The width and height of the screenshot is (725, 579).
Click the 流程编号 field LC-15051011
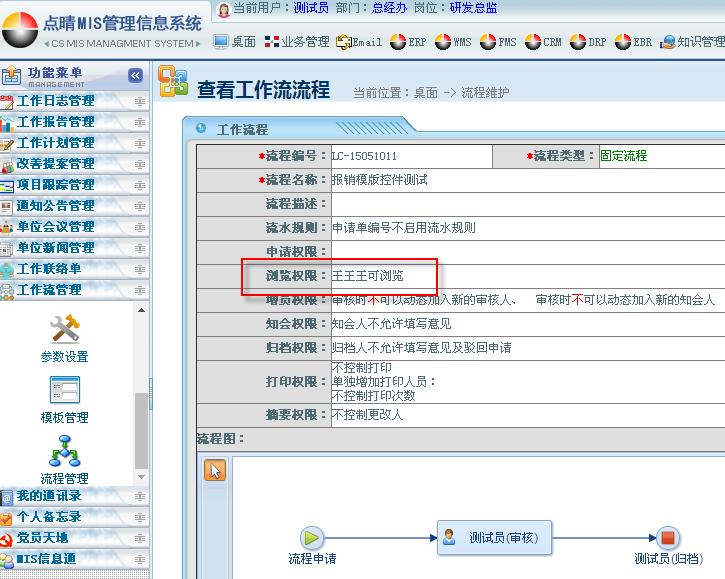coord(411,156)
